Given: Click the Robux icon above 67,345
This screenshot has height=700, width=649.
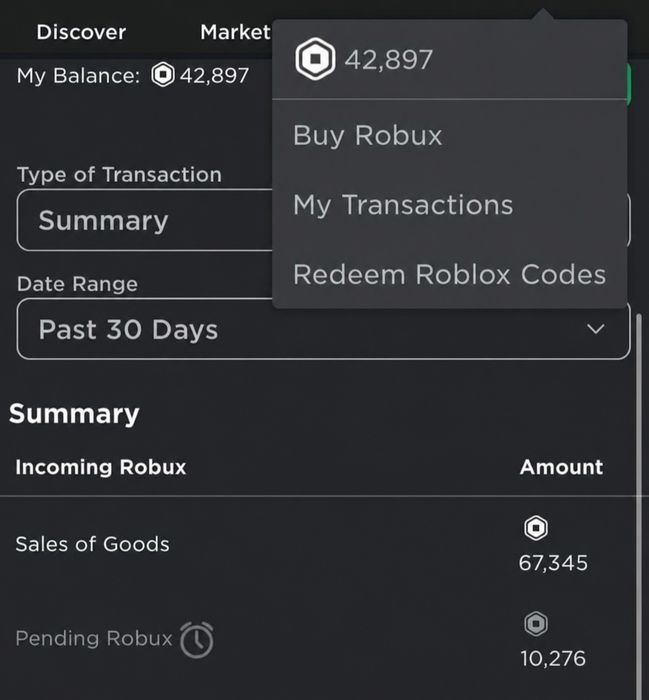Looking at the screenshot, I should tap(536, 528).
